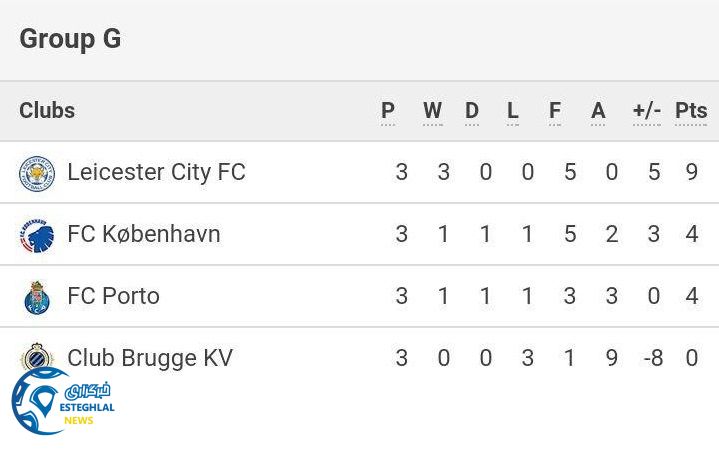Click the Clubs column header
This screenshot has height=454, width=719.
47,110
